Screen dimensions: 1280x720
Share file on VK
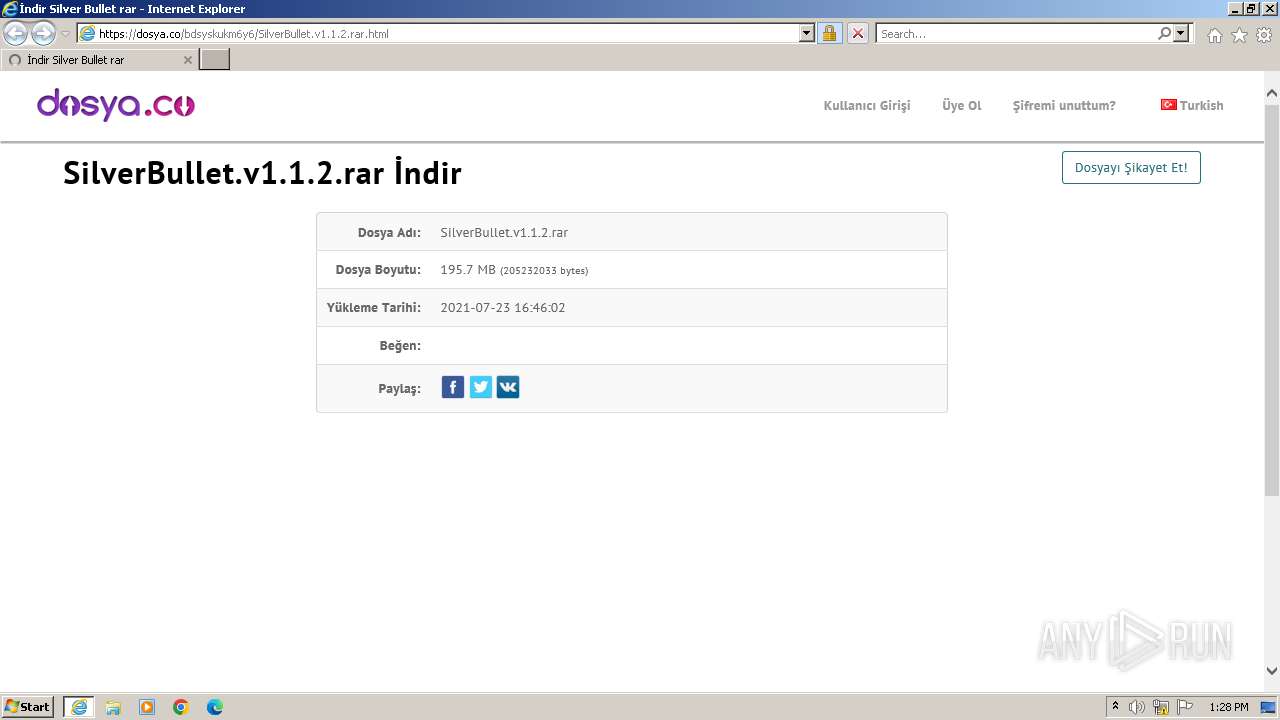tap(508, 387)
